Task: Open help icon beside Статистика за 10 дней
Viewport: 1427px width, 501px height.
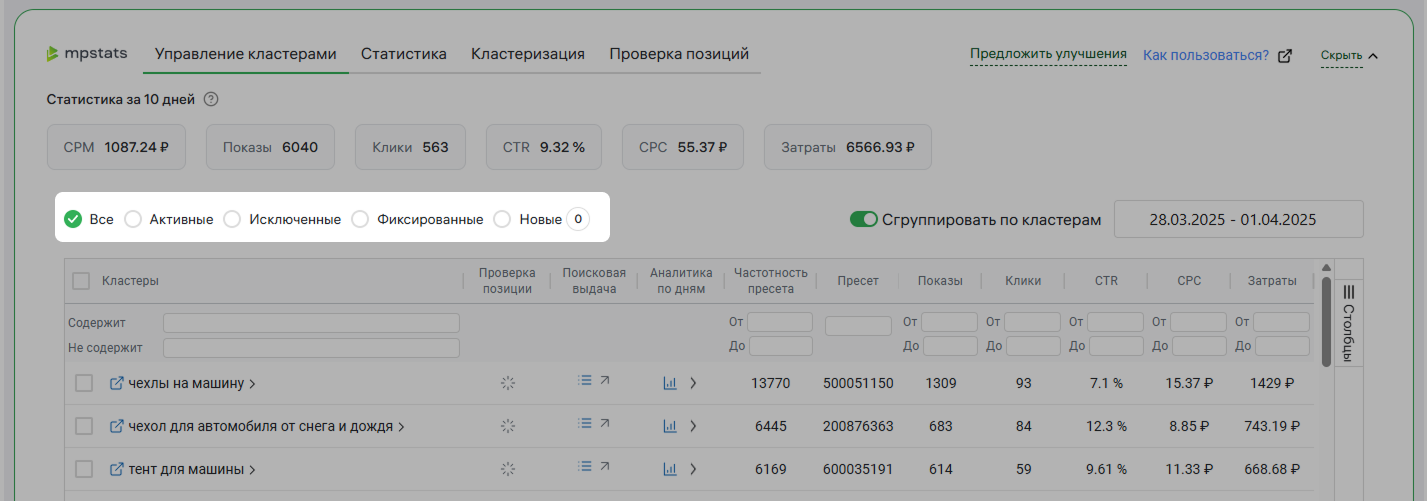Action: pyautogui.click(x=210, y=99)
